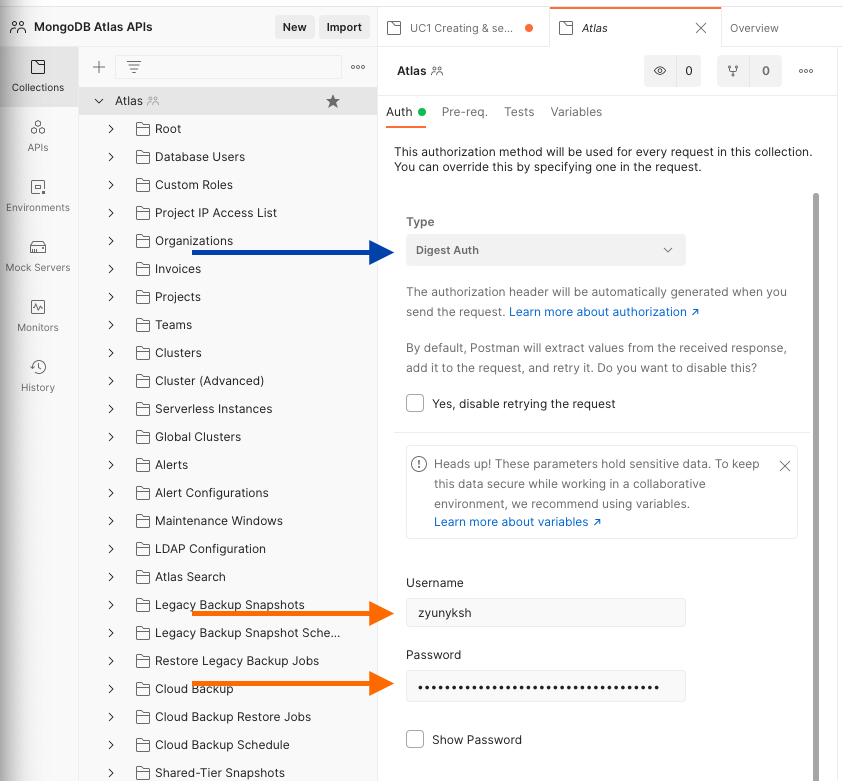Click the New button
843x781 pixels.
pyautogui.click(x=294, y=27)
